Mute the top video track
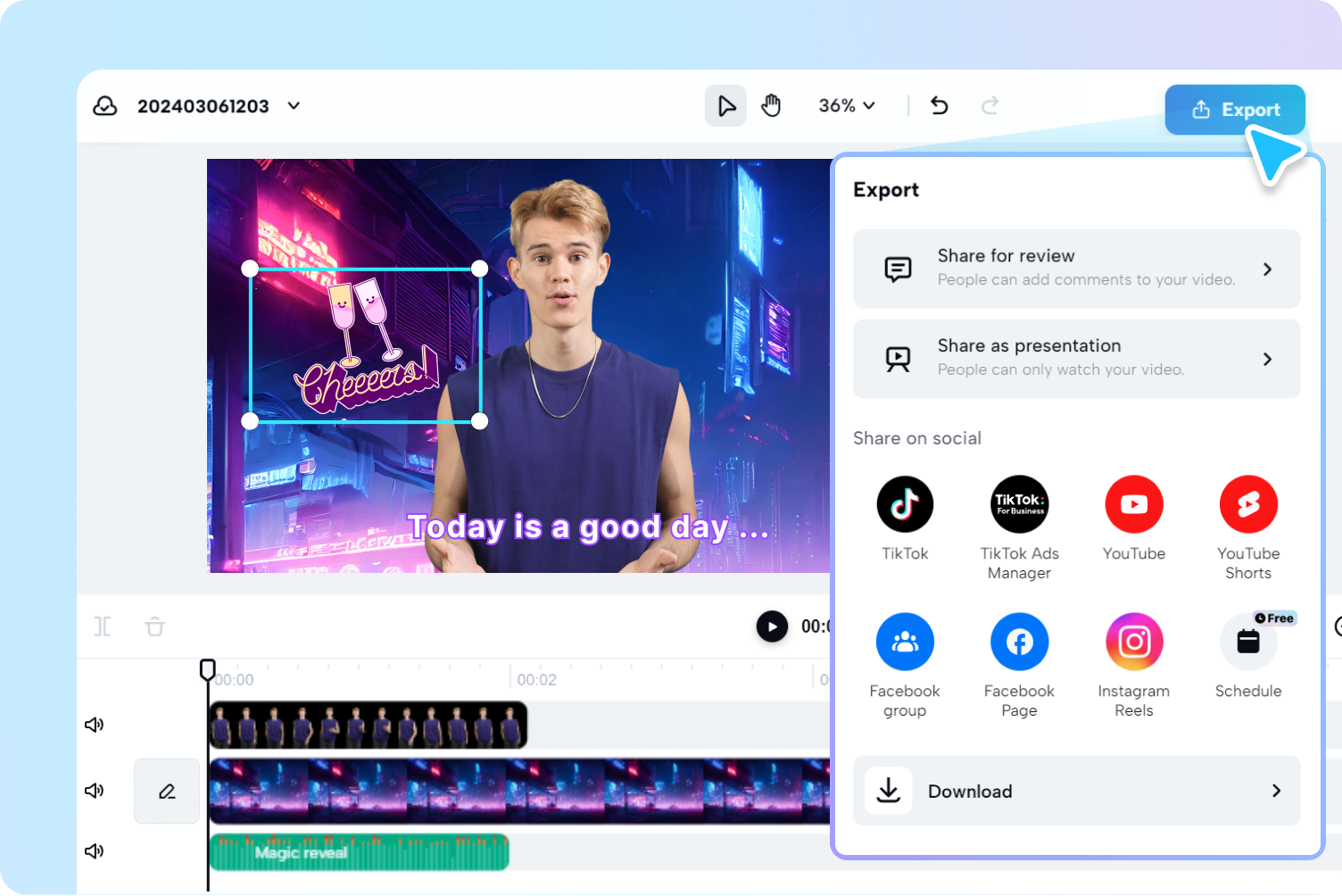The height and width of the screenshot is (896, 1342). click(x=94, y=725)
